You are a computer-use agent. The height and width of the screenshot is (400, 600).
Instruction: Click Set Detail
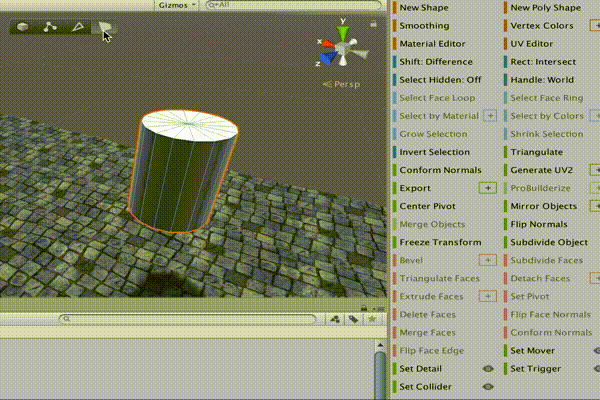[x=420, y=369]
